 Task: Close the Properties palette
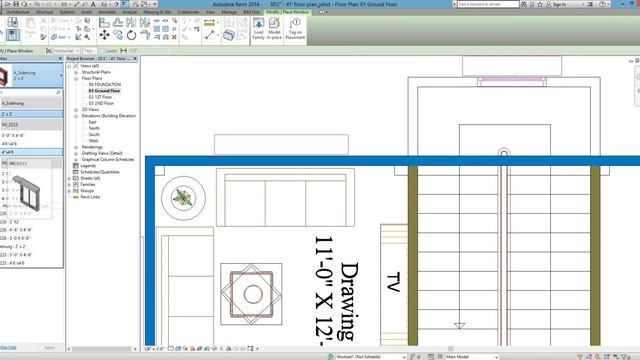pos(60,59)
